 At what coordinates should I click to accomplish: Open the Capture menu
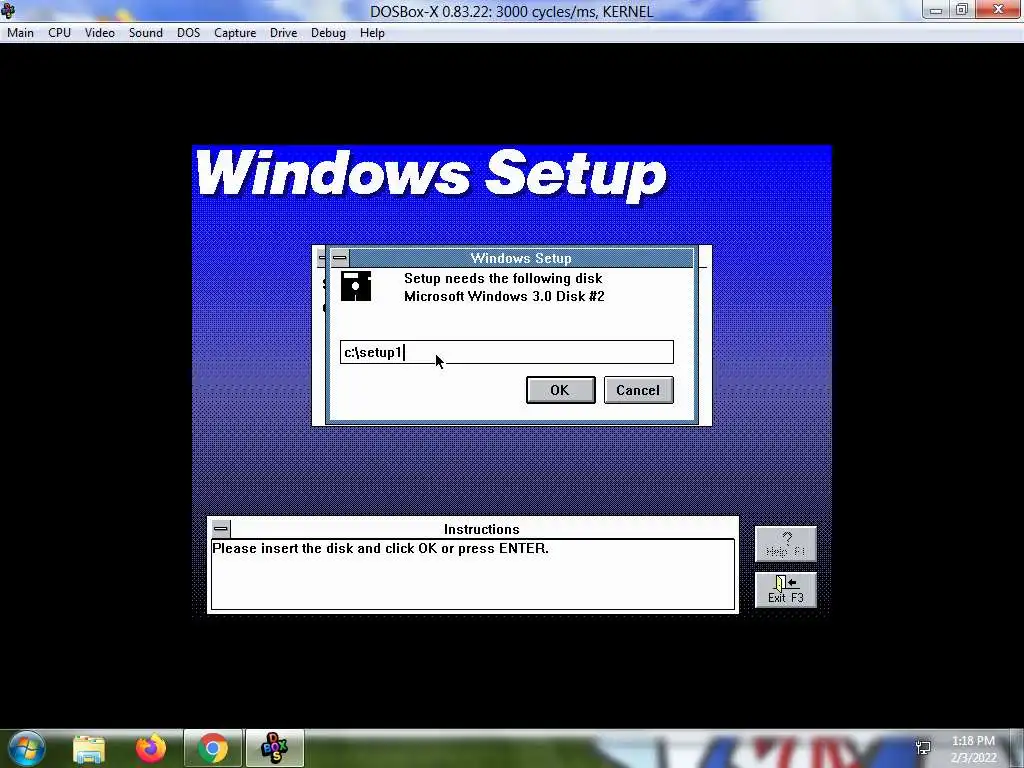tap(235, 33)
